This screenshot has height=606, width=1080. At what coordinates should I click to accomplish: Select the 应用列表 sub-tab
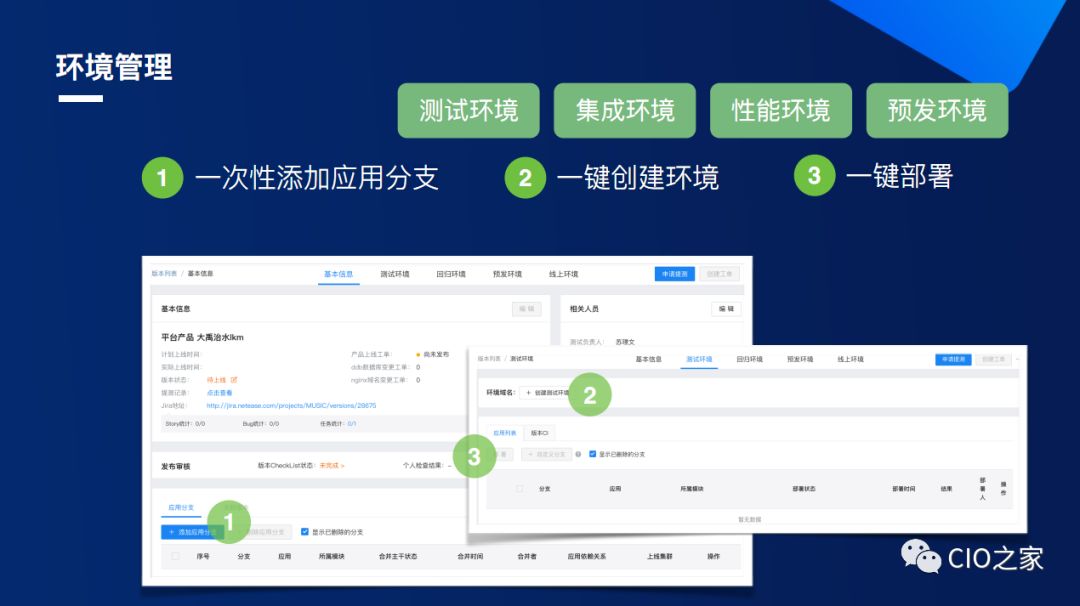point(505,433)
